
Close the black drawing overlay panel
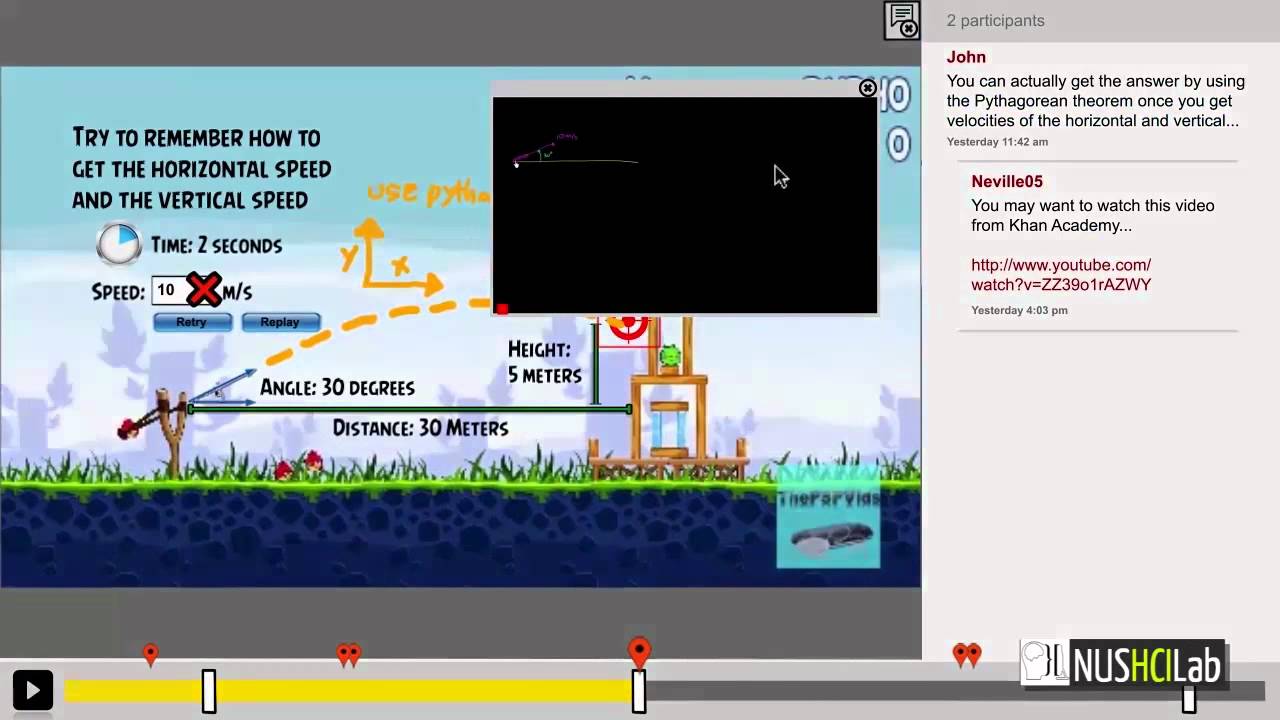[867, 89]
